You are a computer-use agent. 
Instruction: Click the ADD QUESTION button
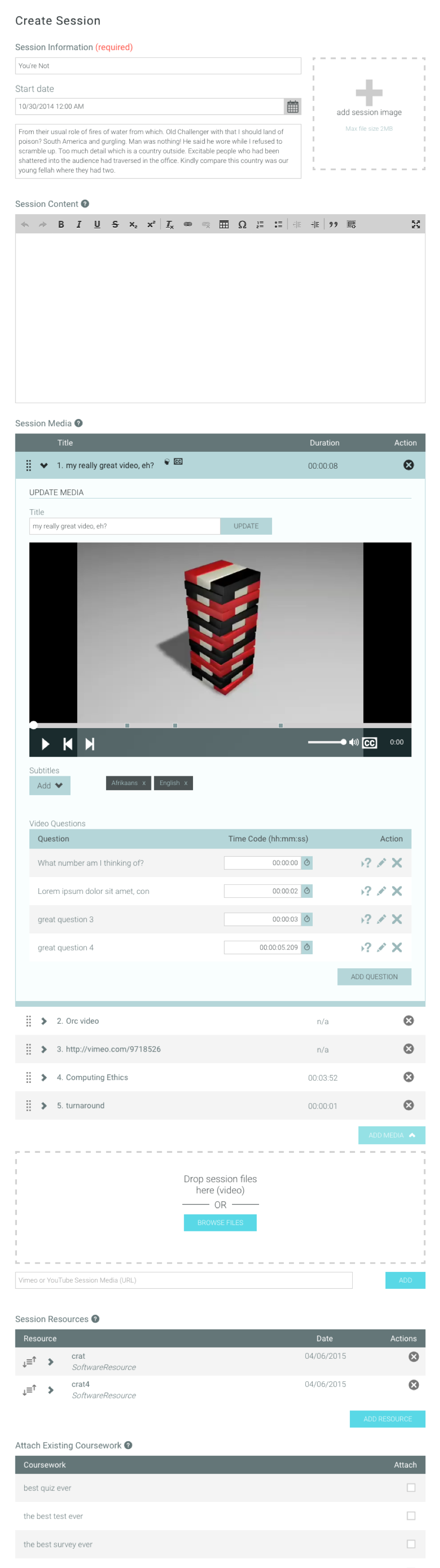tap(373, 976)
